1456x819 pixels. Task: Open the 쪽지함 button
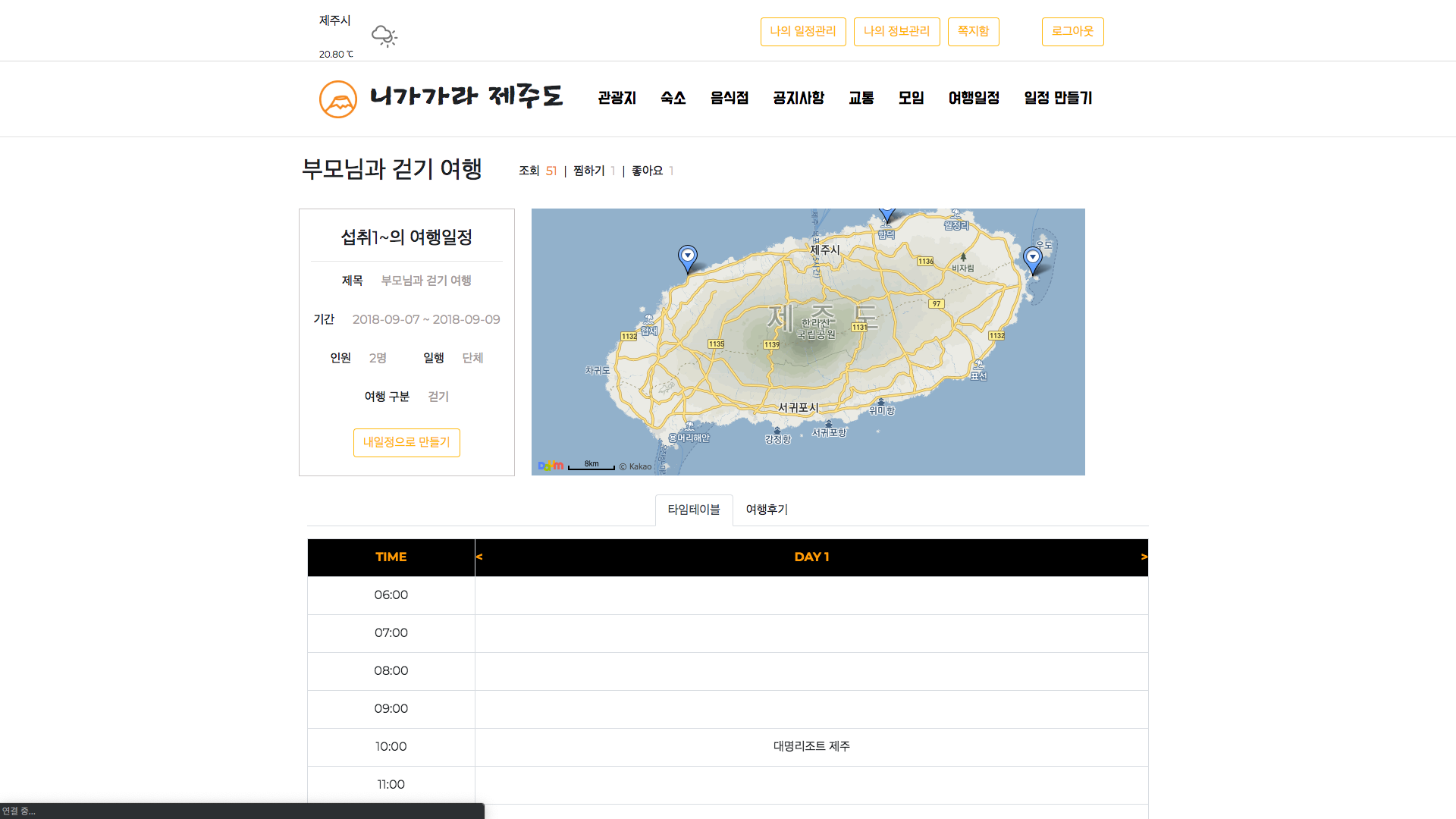[973, 32]
